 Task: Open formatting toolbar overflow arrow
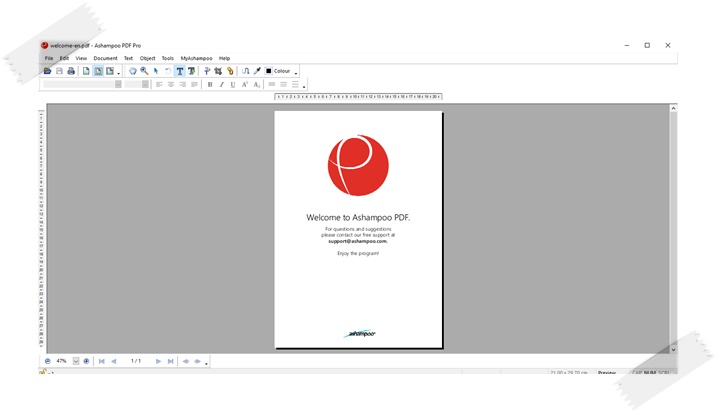[304, 86]
